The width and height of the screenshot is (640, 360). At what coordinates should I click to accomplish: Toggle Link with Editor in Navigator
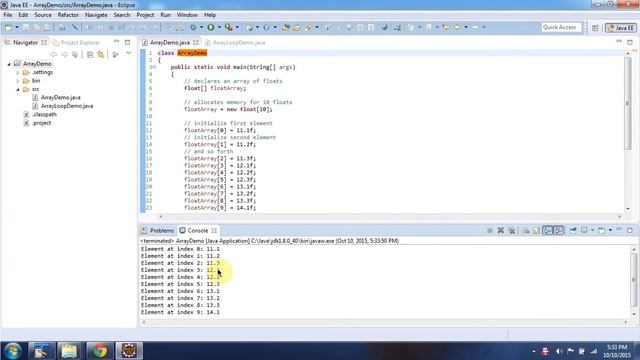click(x=101, y=54)
